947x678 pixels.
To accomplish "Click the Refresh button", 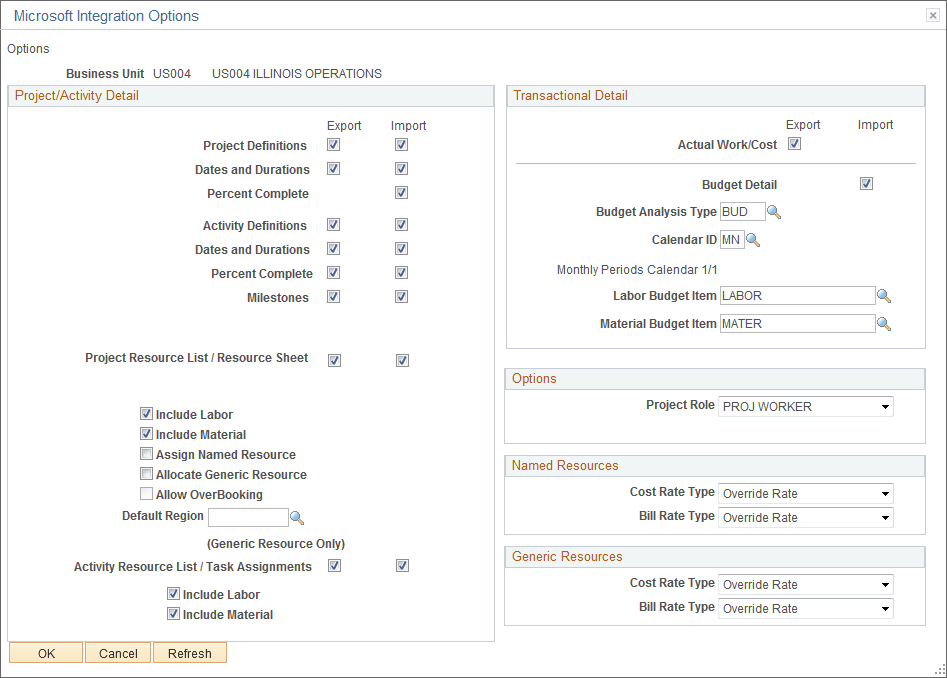I will (189, 652).
